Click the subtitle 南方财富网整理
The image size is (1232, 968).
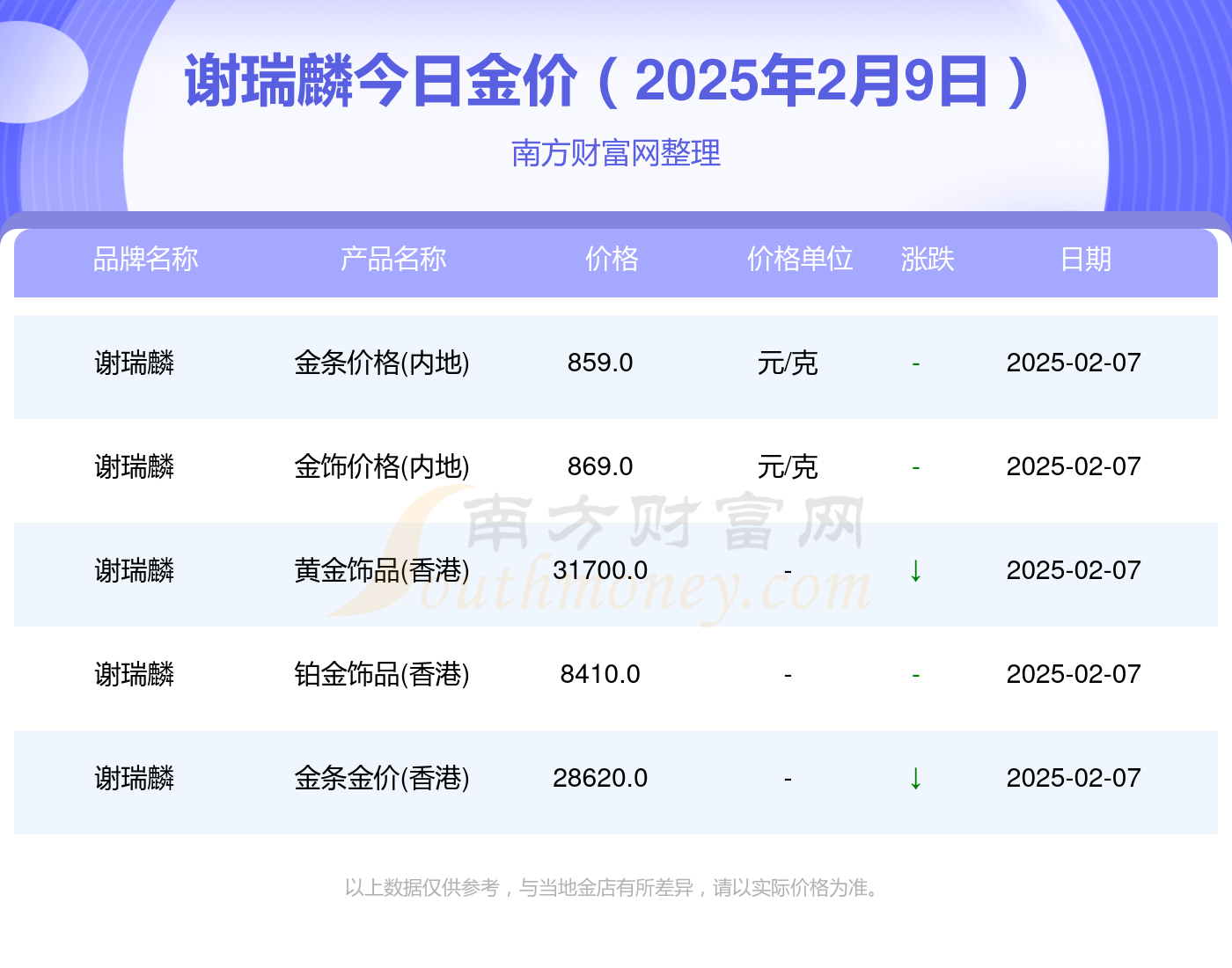tap(616, 153)
